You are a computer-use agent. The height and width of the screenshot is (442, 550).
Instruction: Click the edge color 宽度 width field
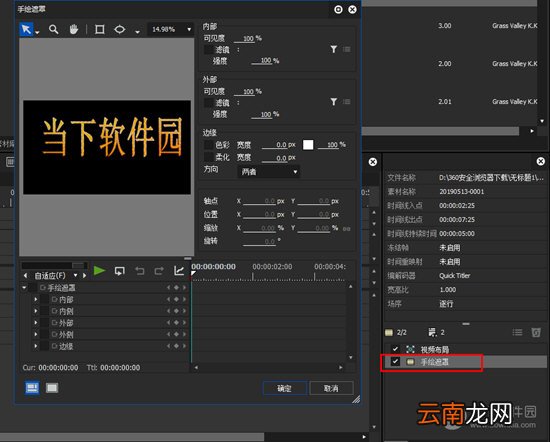(x=274, y=145)
